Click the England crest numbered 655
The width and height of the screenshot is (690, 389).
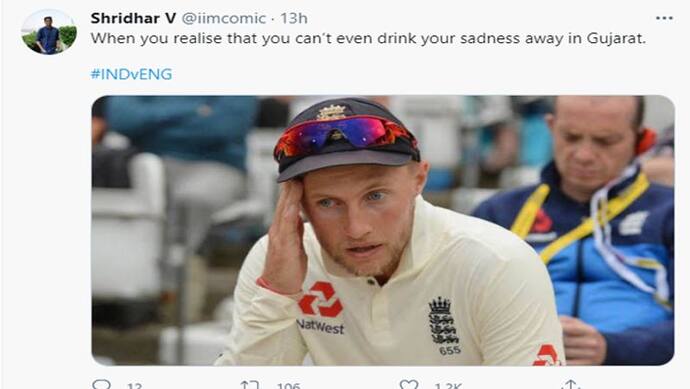pos(444,326)
